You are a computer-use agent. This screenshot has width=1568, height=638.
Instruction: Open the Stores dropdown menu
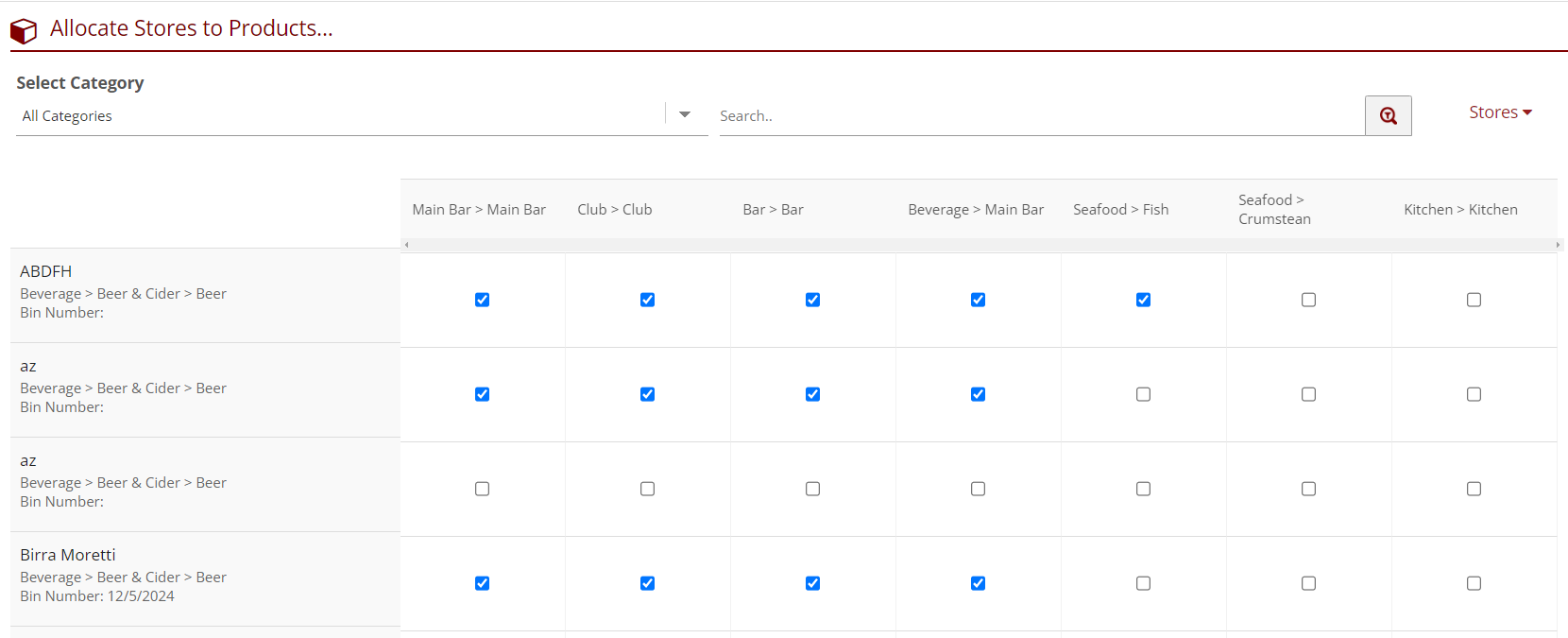coord(1499,112)
